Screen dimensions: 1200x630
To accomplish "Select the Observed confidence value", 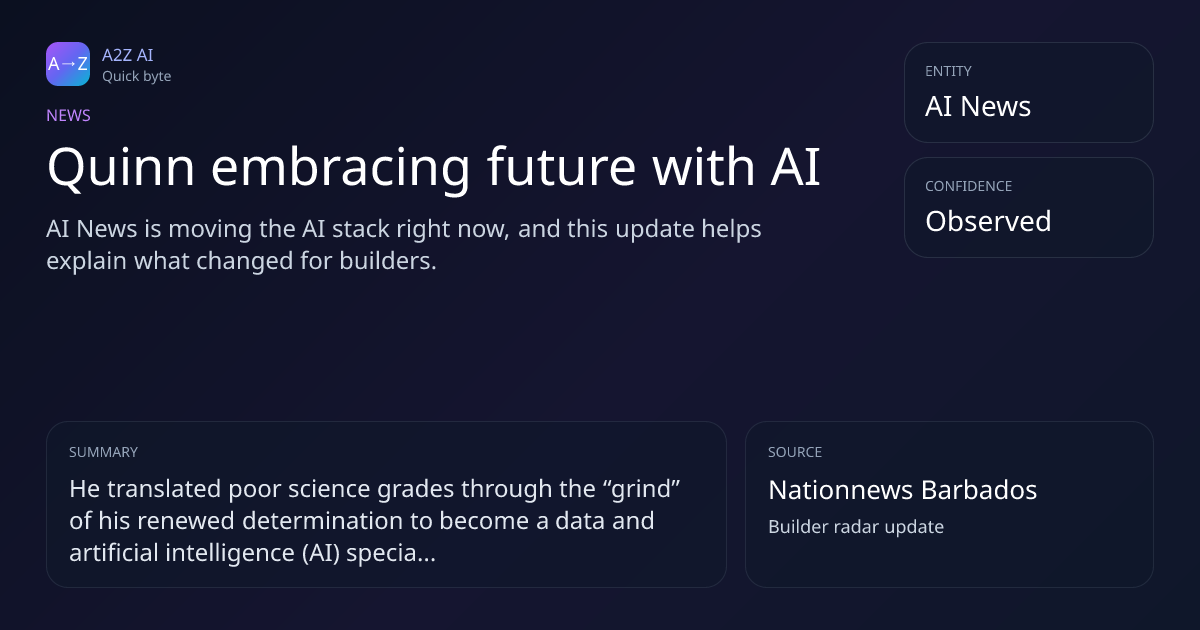I will point(988,221).
